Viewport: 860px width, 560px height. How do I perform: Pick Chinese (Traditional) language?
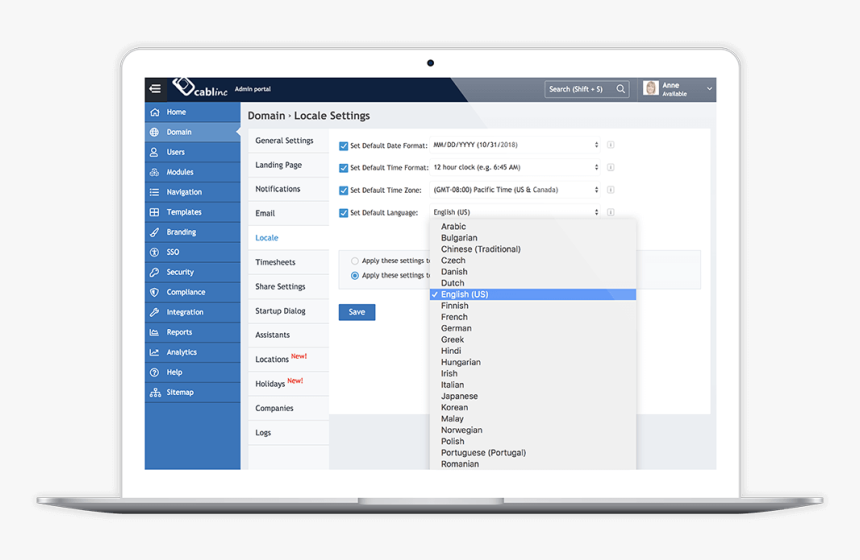tap(533, 249)
